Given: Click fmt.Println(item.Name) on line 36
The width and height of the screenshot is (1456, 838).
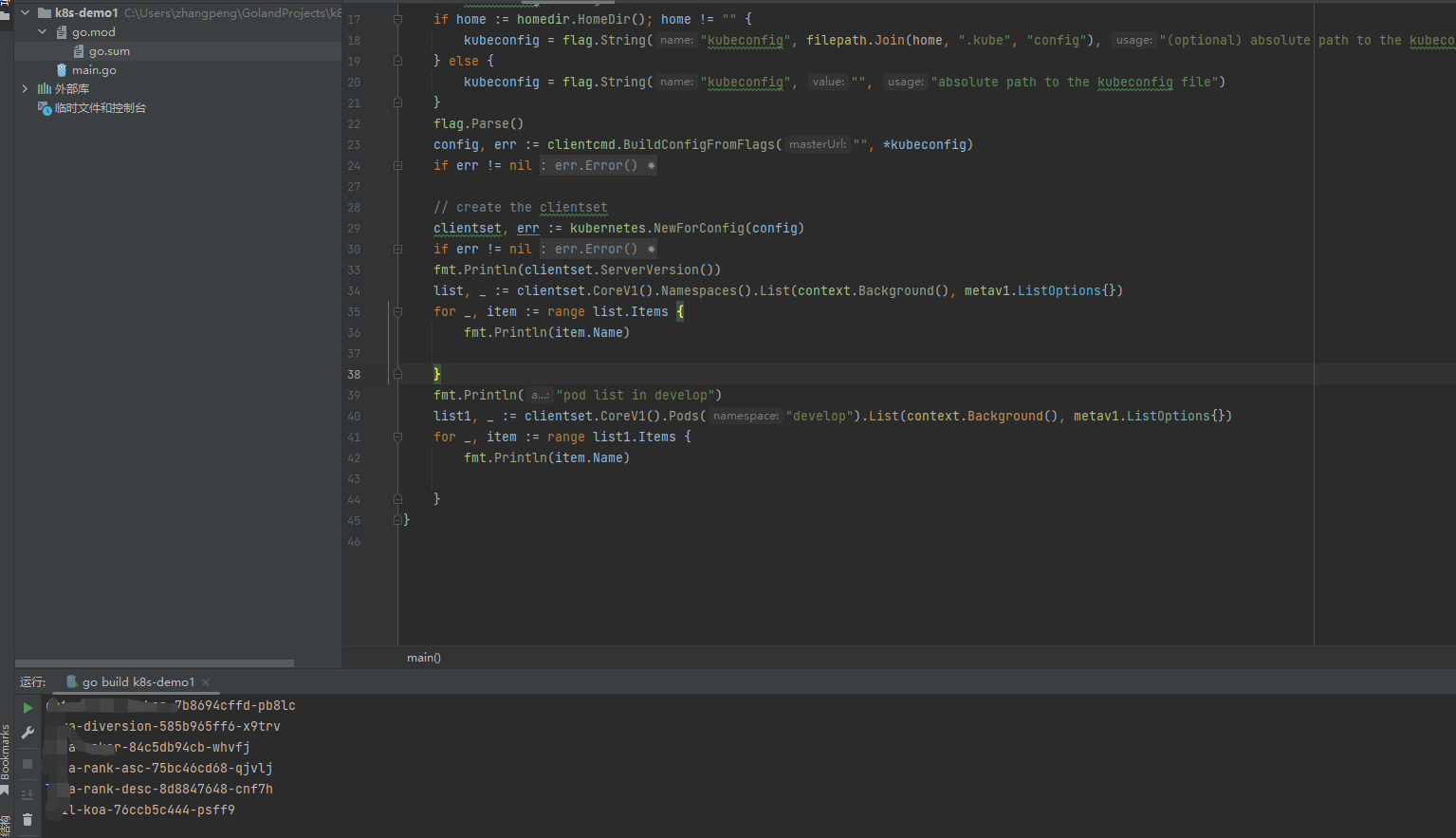Looking at the screenshot, I should tap(547, 332).
